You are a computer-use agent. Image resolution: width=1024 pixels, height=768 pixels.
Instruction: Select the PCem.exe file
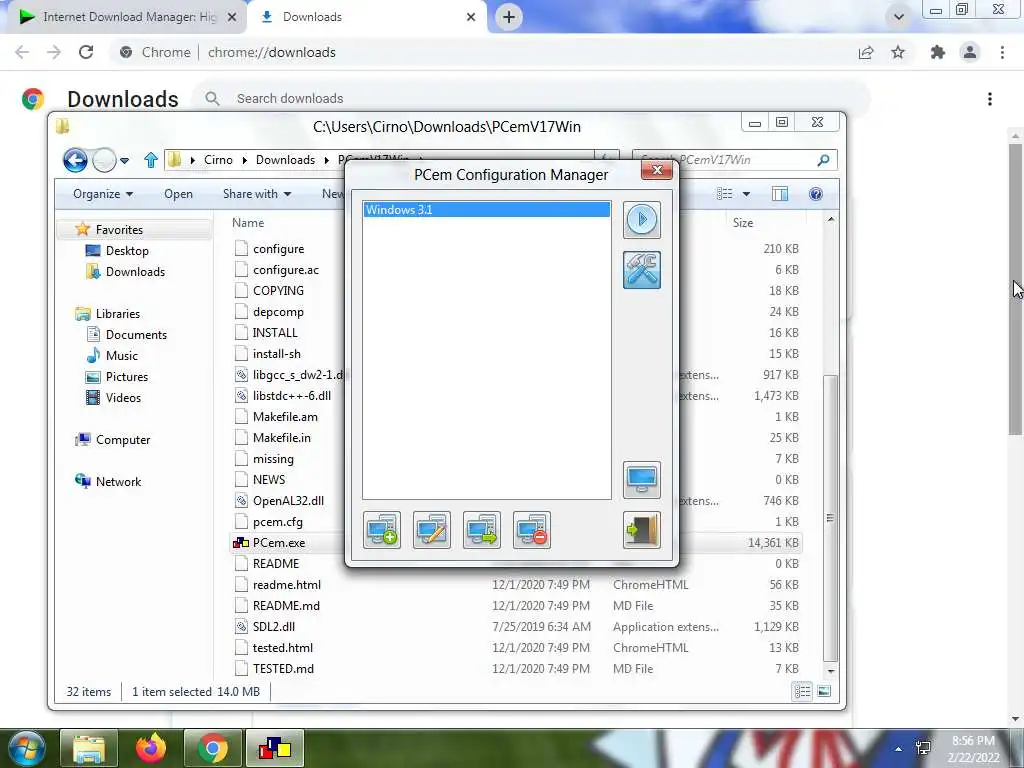point(279,543)
